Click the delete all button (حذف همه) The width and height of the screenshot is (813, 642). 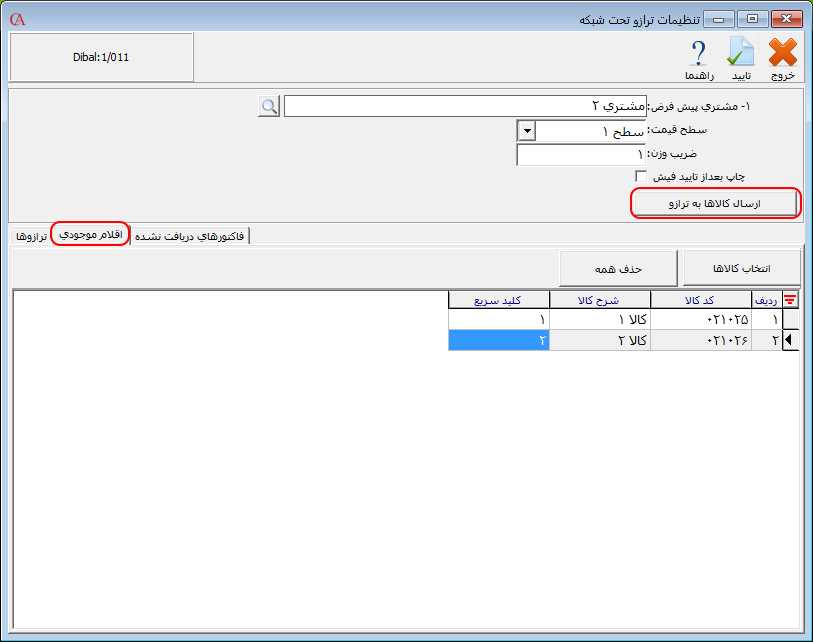tap(619, 268)
